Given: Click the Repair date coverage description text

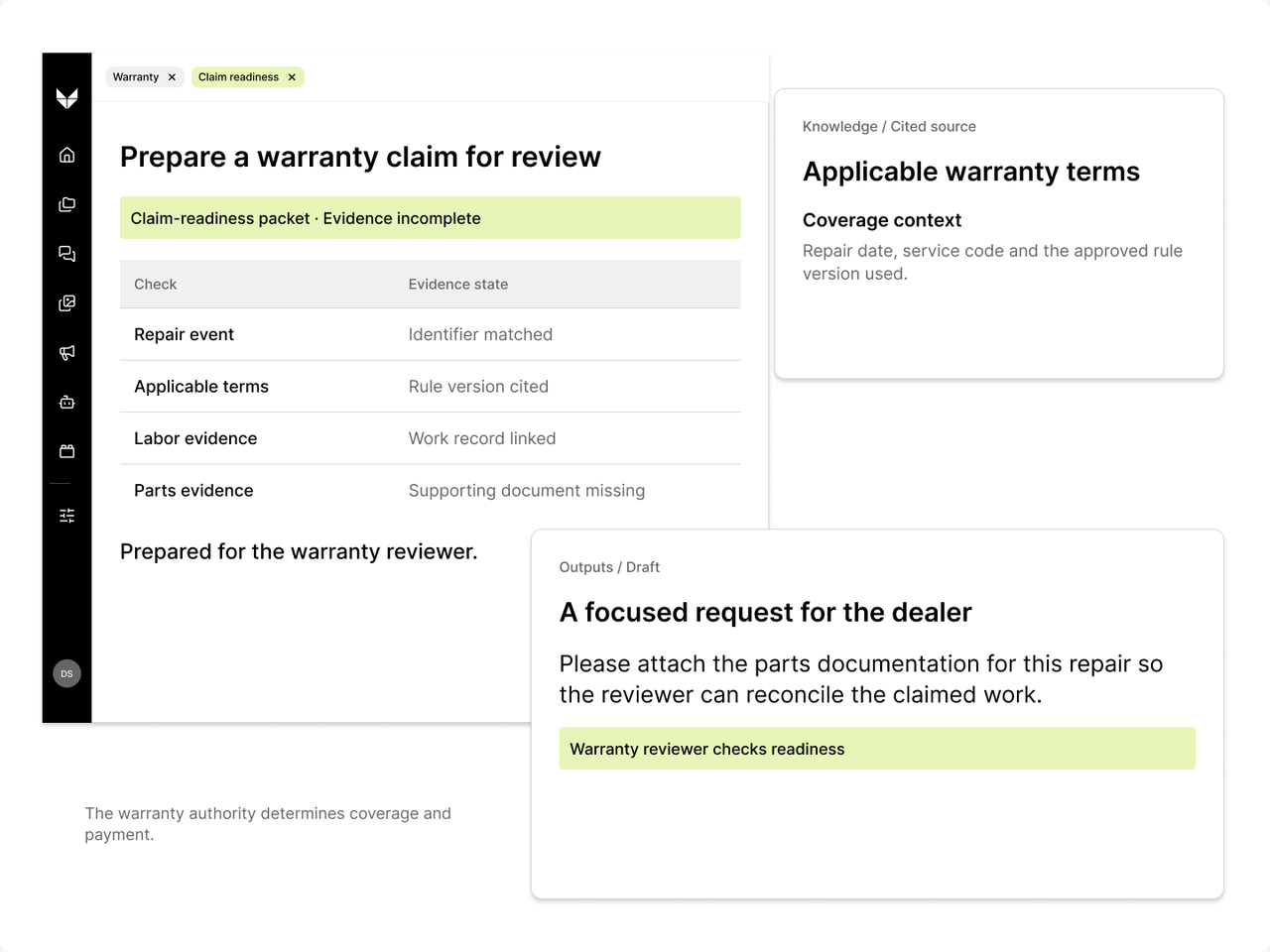Looking at the screenshot, I should (x=992, y=262).
